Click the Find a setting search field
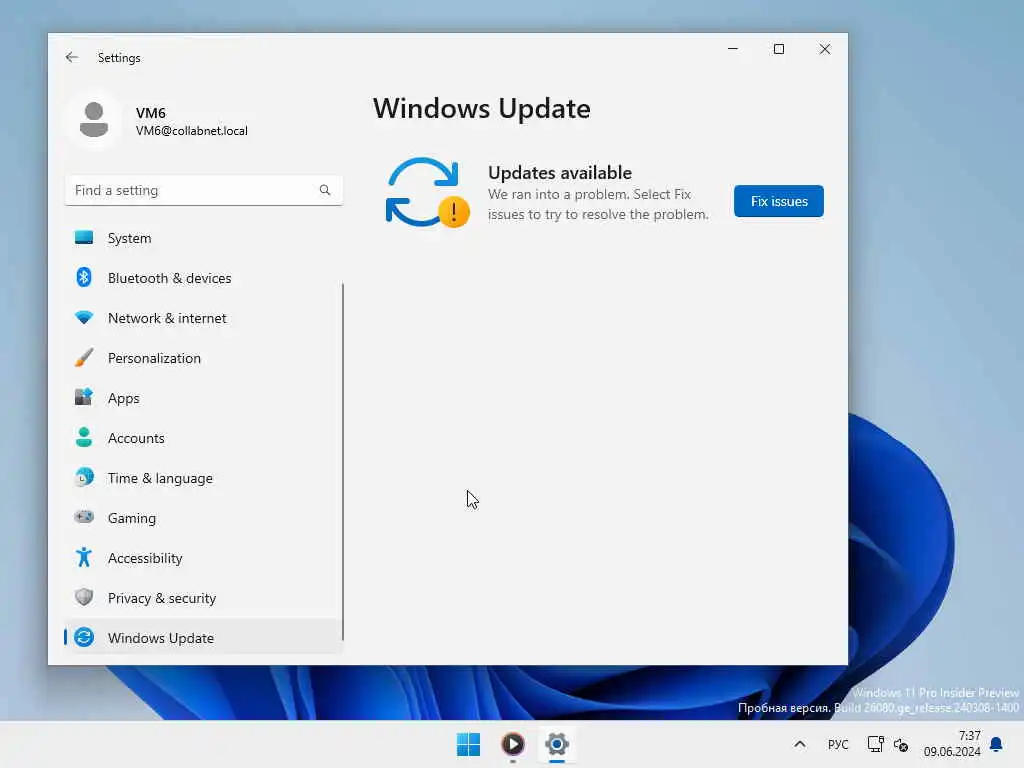The image size is (1024, 768). (204, 190)
